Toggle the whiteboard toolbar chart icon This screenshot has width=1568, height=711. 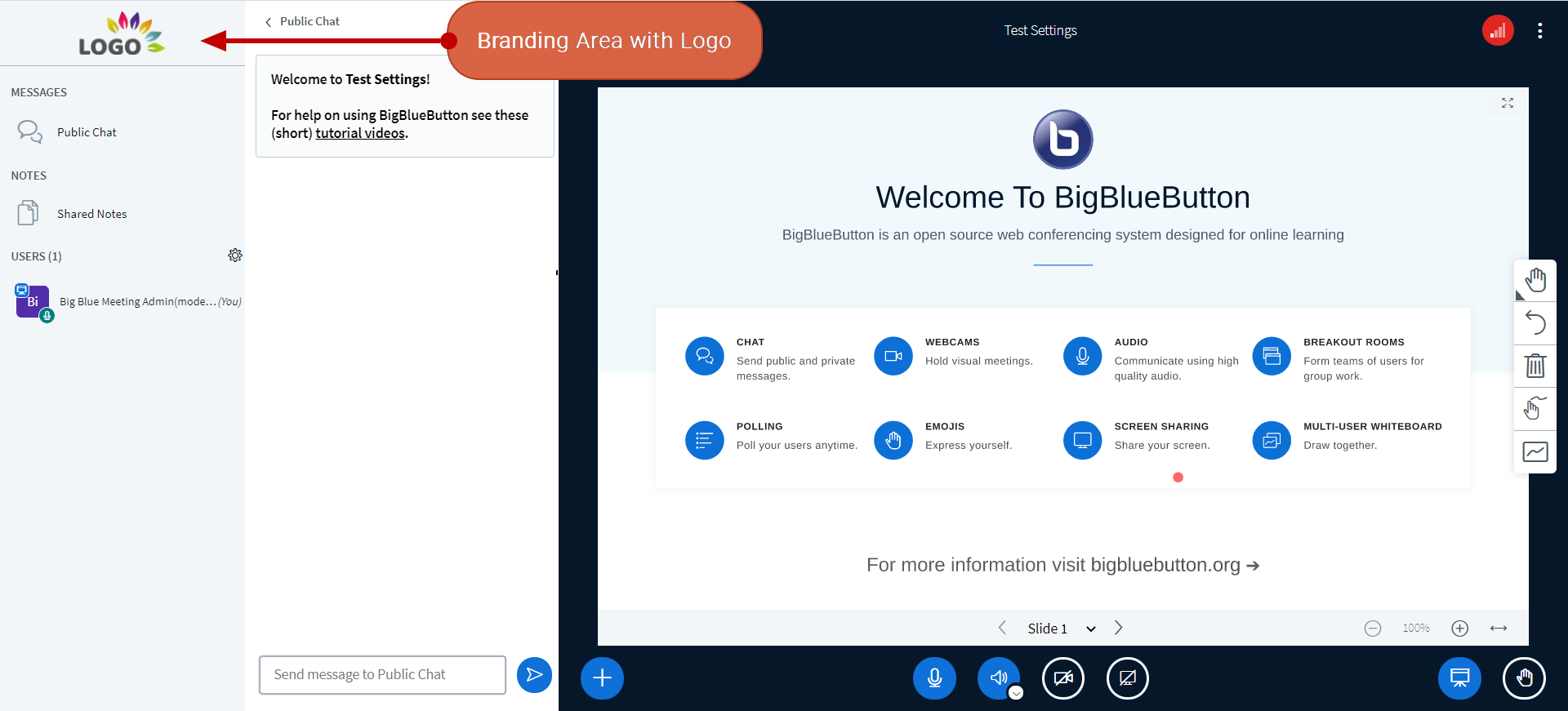(x=1535, y=451)
